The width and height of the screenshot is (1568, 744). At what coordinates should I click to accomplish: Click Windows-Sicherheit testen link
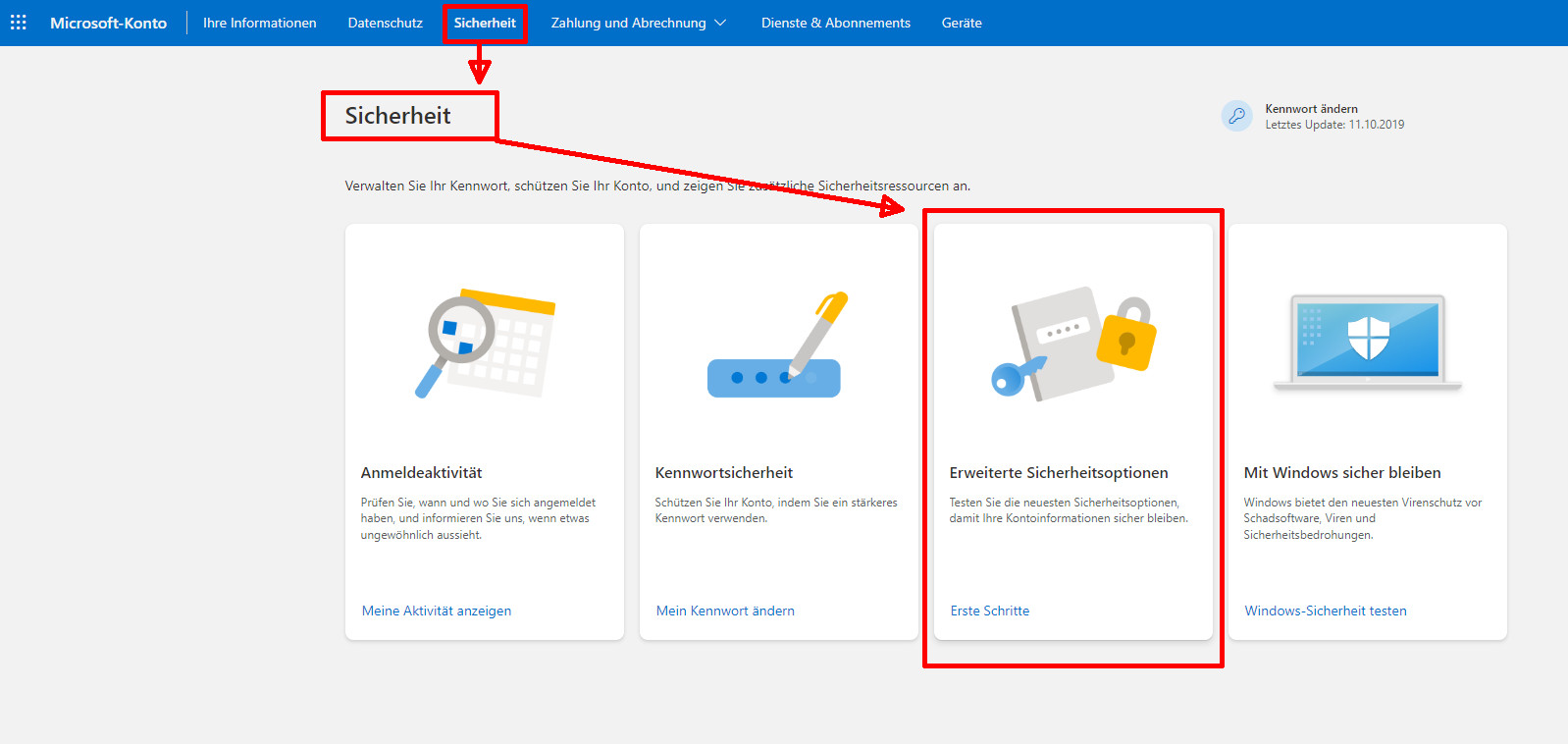coord(1326,611)
